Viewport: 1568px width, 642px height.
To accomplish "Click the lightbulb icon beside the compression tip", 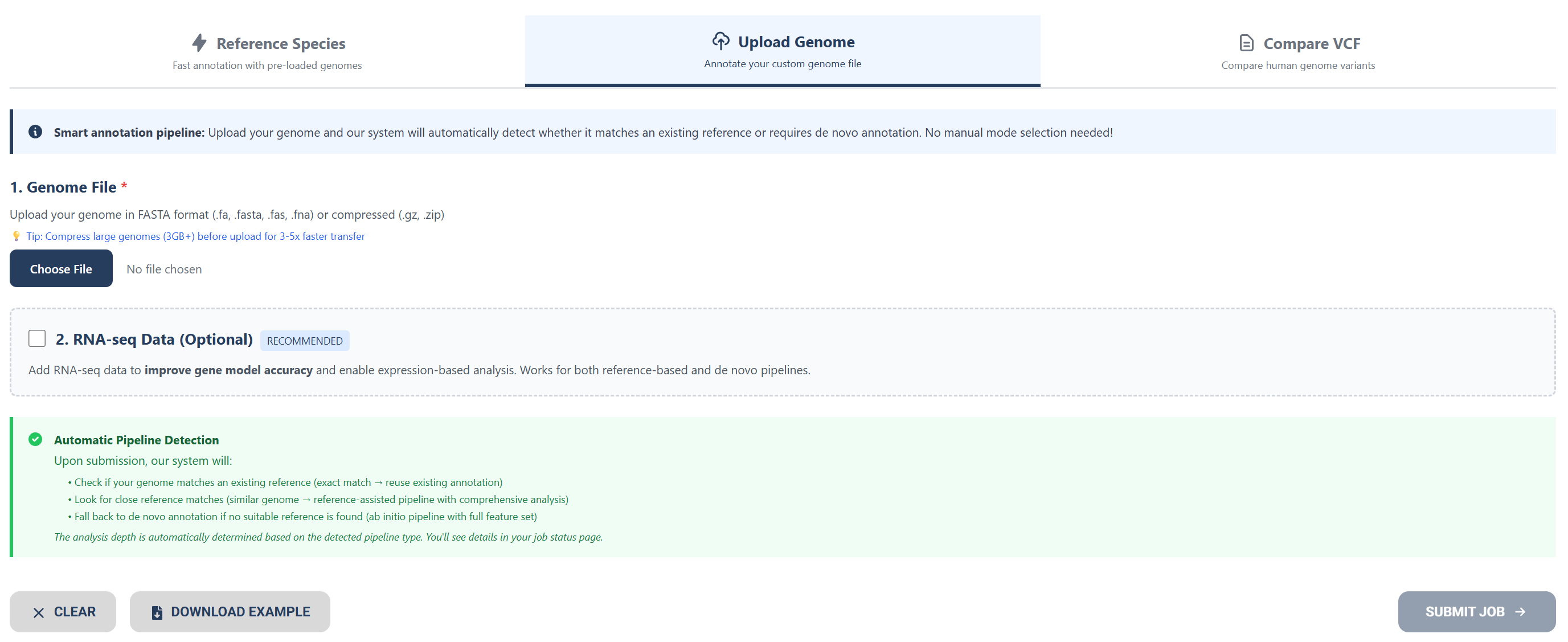I will [17, 236].
